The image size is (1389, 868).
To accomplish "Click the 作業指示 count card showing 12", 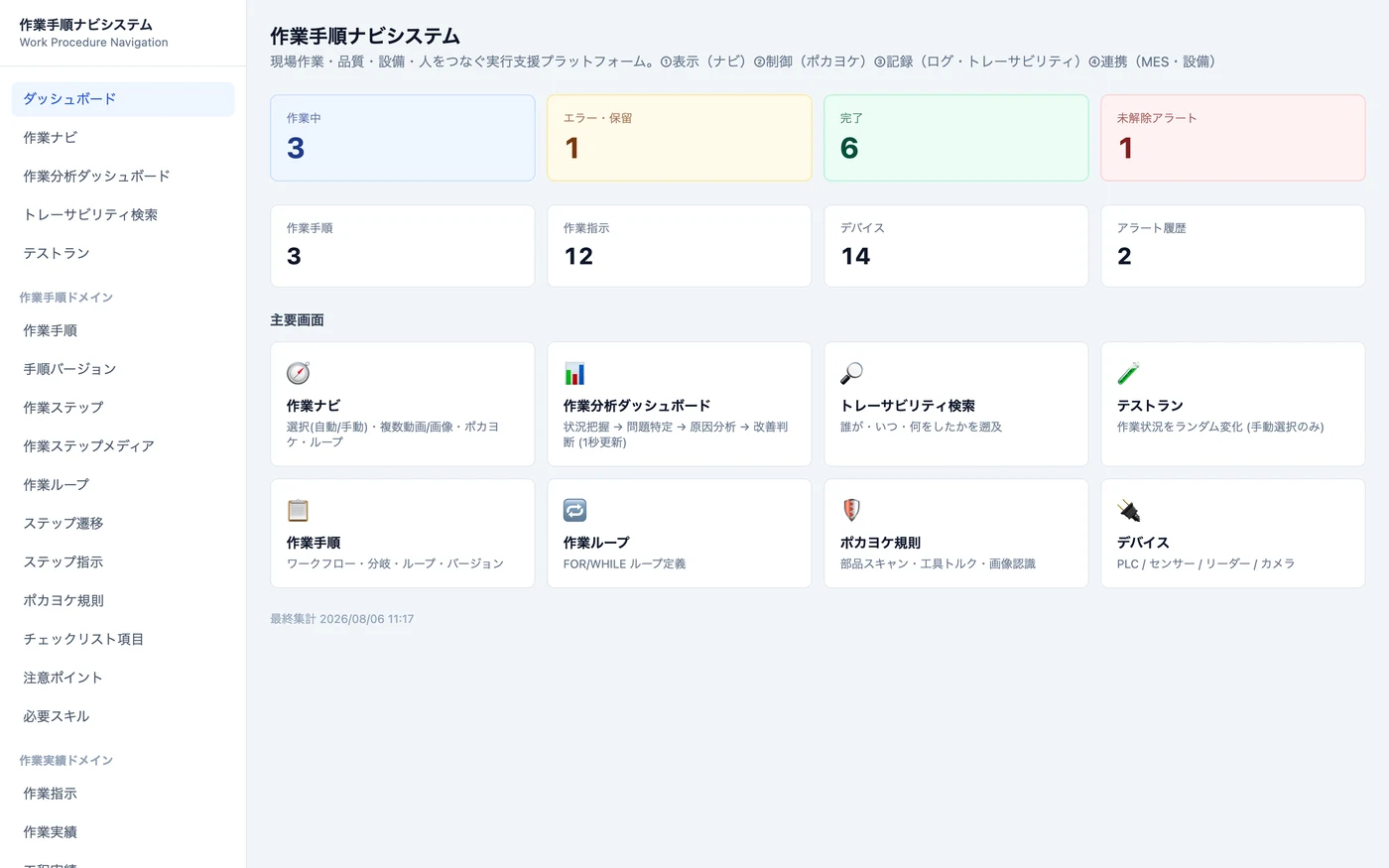I will [x=680, y=246].
